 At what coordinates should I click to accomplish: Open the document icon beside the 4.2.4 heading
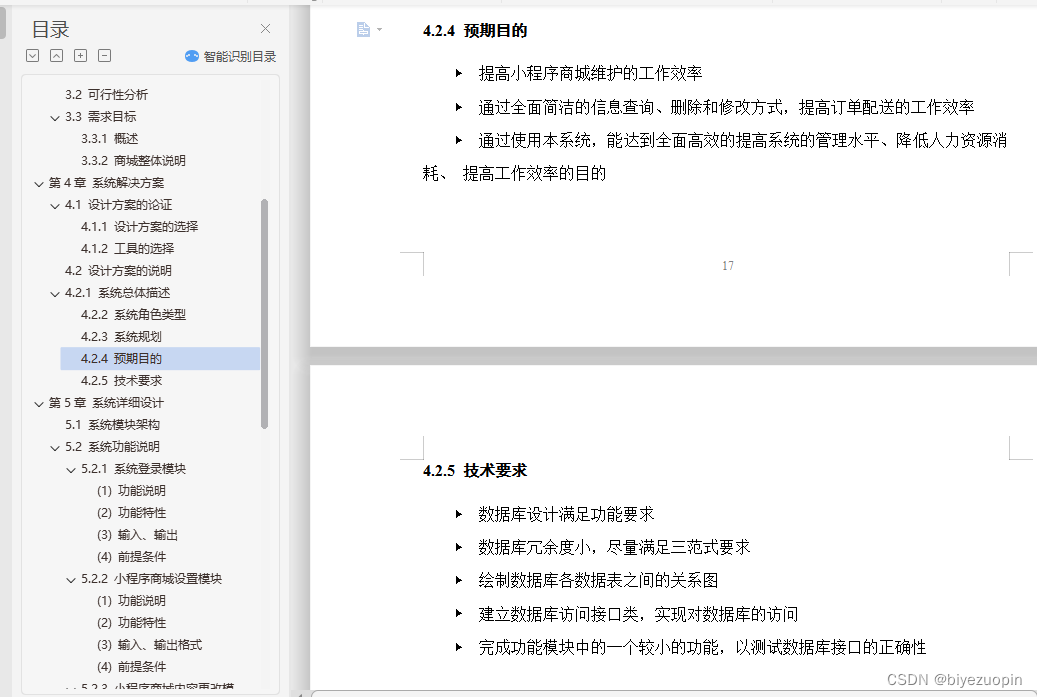(363, 29)
